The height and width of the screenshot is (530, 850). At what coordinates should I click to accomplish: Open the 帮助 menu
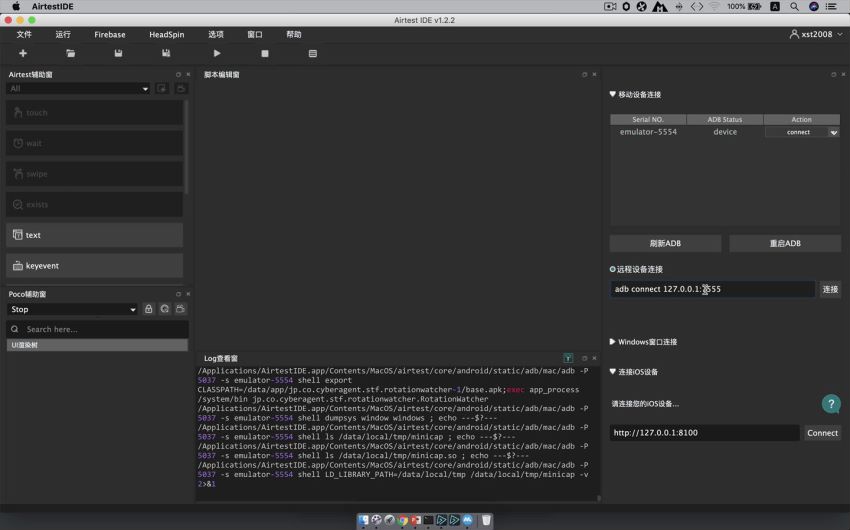tap(294, 34)
